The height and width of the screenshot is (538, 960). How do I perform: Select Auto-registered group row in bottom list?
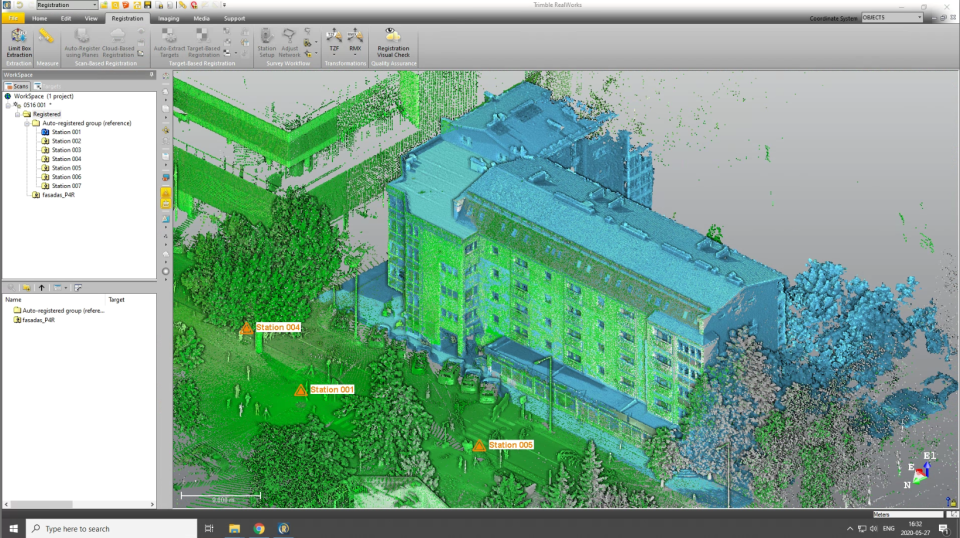(x=59, y=311)
